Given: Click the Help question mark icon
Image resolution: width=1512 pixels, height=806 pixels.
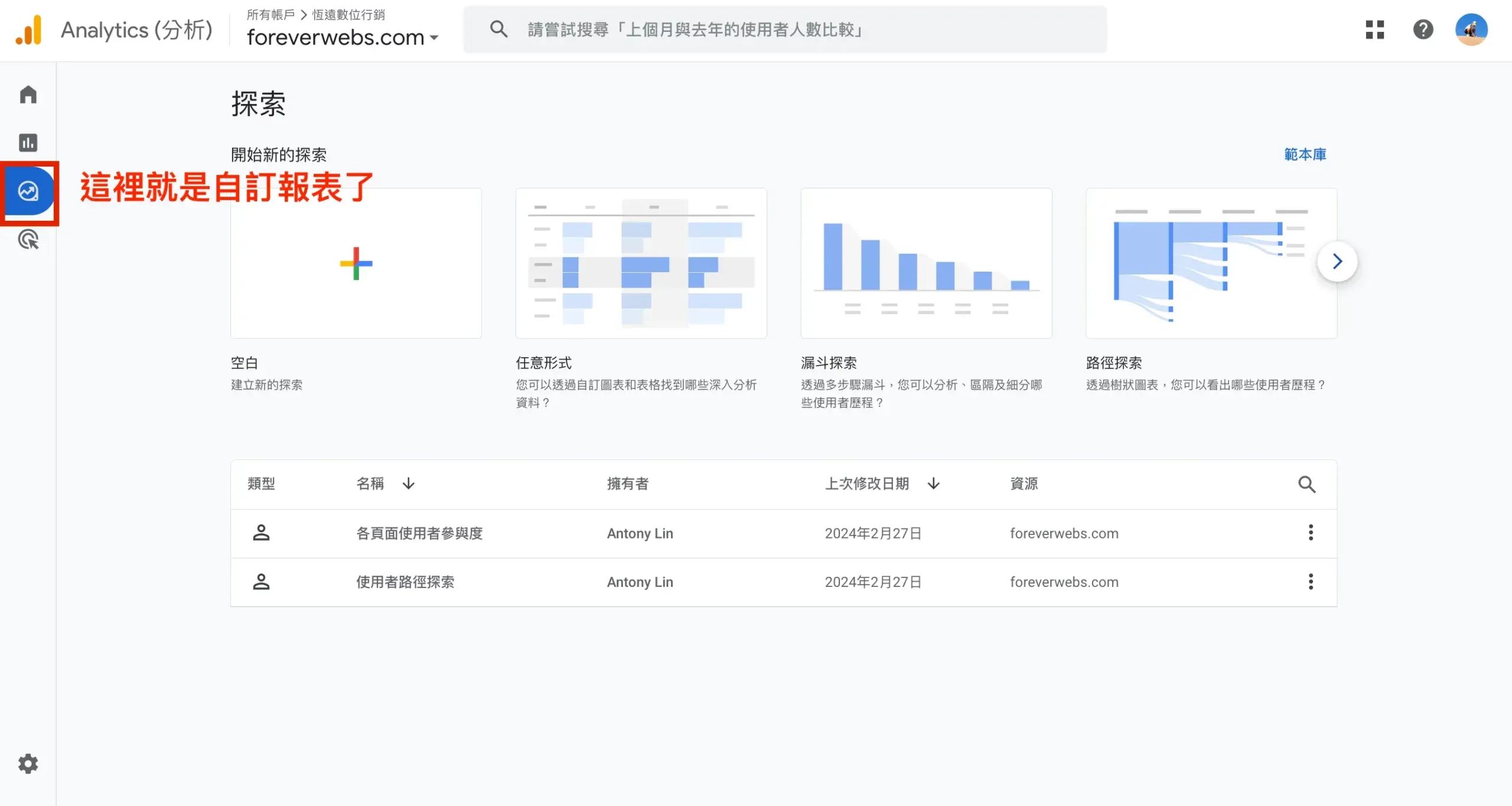Looking at the screenshot, I should [1423, 30].
